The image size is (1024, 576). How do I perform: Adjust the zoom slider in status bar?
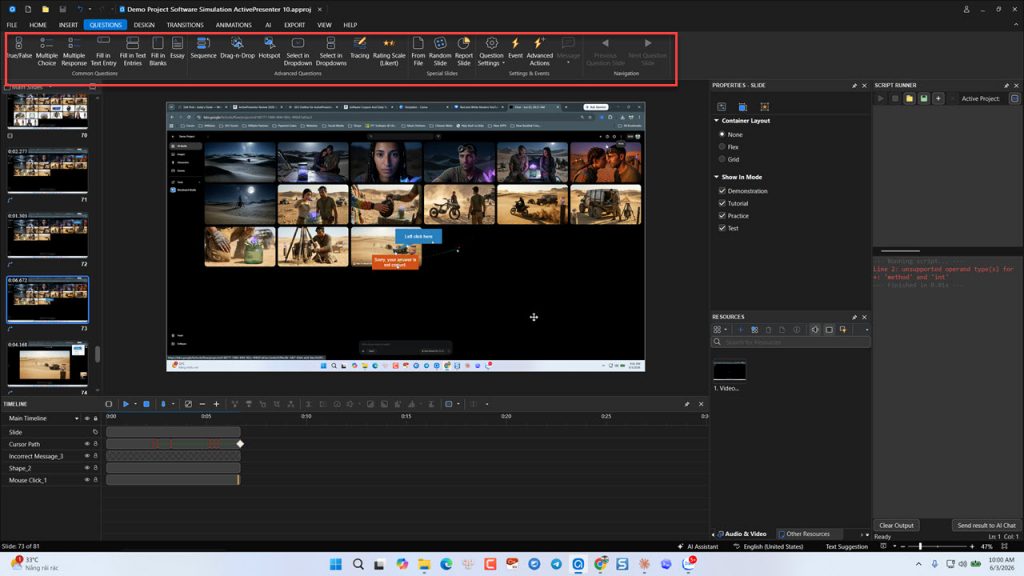pos(920,547)
